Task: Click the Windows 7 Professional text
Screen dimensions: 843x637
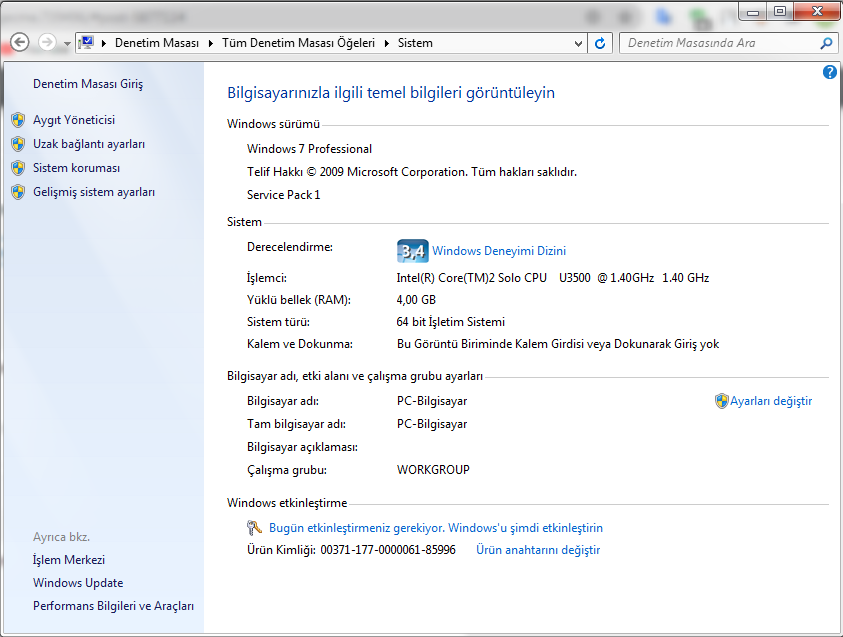Action: pyautogui.click(x=309, y=149)
